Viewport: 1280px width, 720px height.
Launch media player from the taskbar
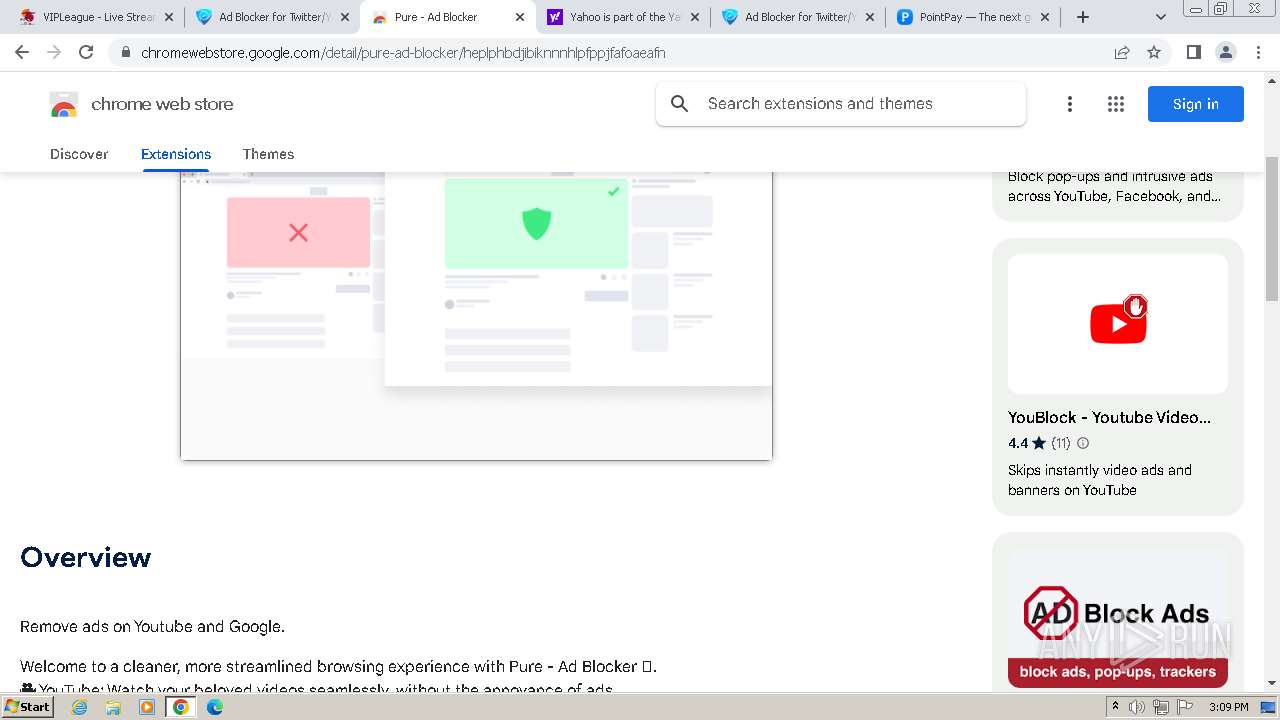147,707
